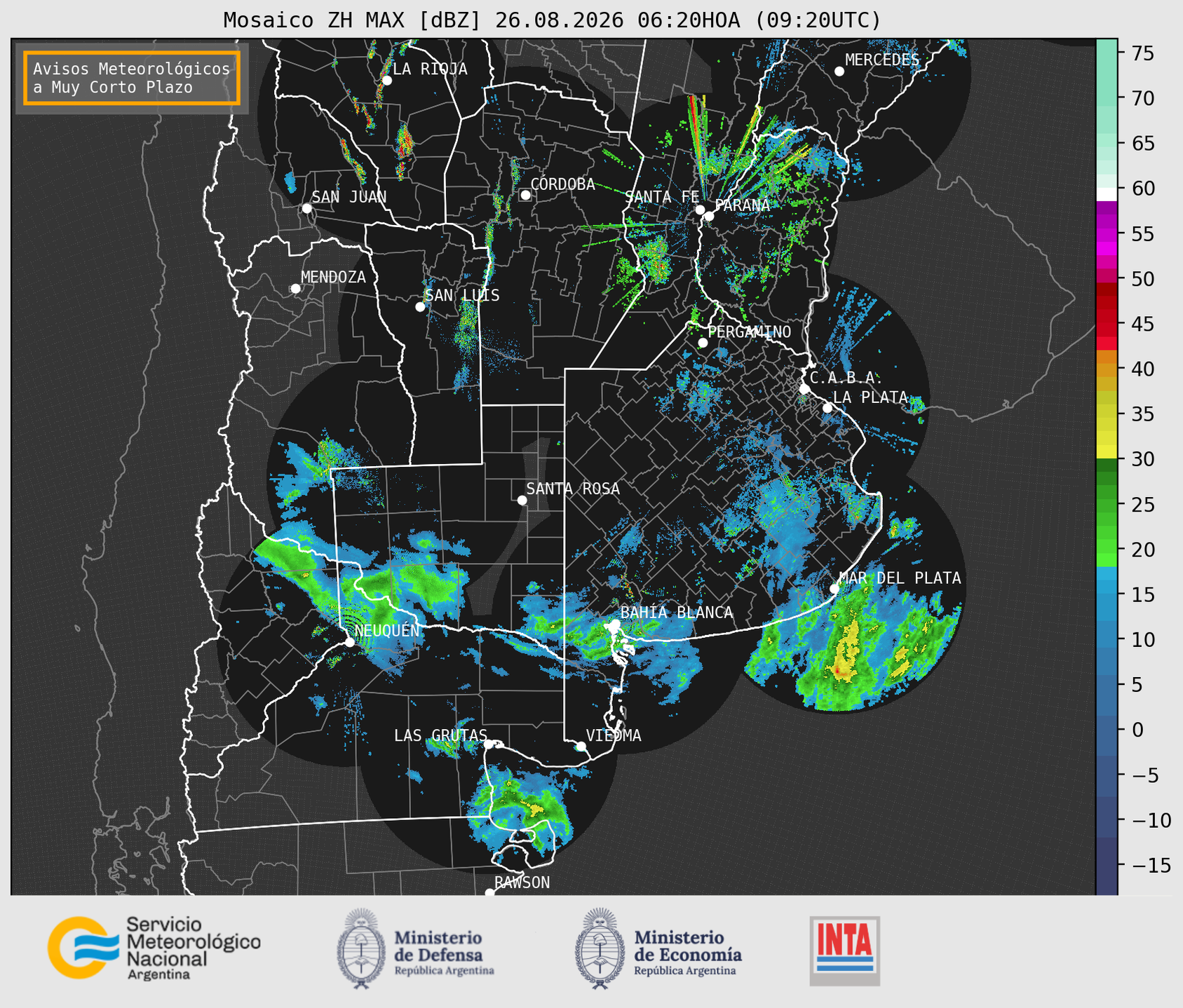Click the Neuquén city marker dot

point(349,642)
